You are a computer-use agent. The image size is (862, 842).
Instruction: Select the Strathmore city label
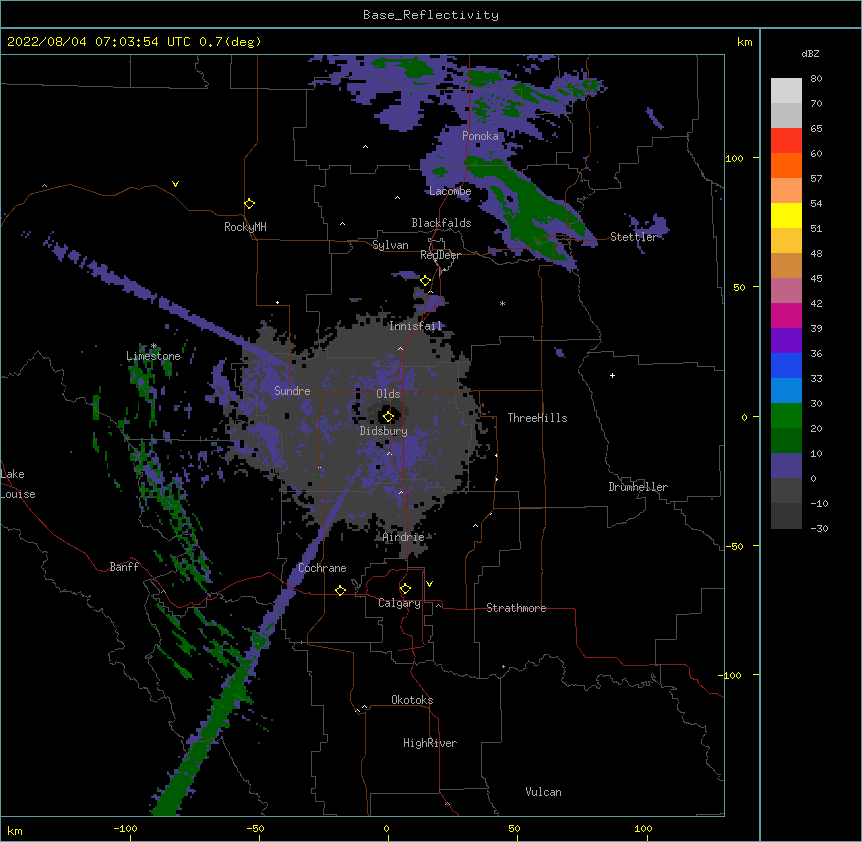click(x=516, y=608)
